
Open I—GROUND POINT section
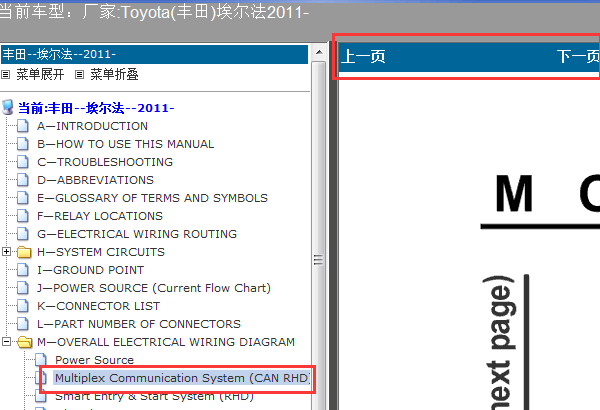pyautogui.click(x=90, y=270)
